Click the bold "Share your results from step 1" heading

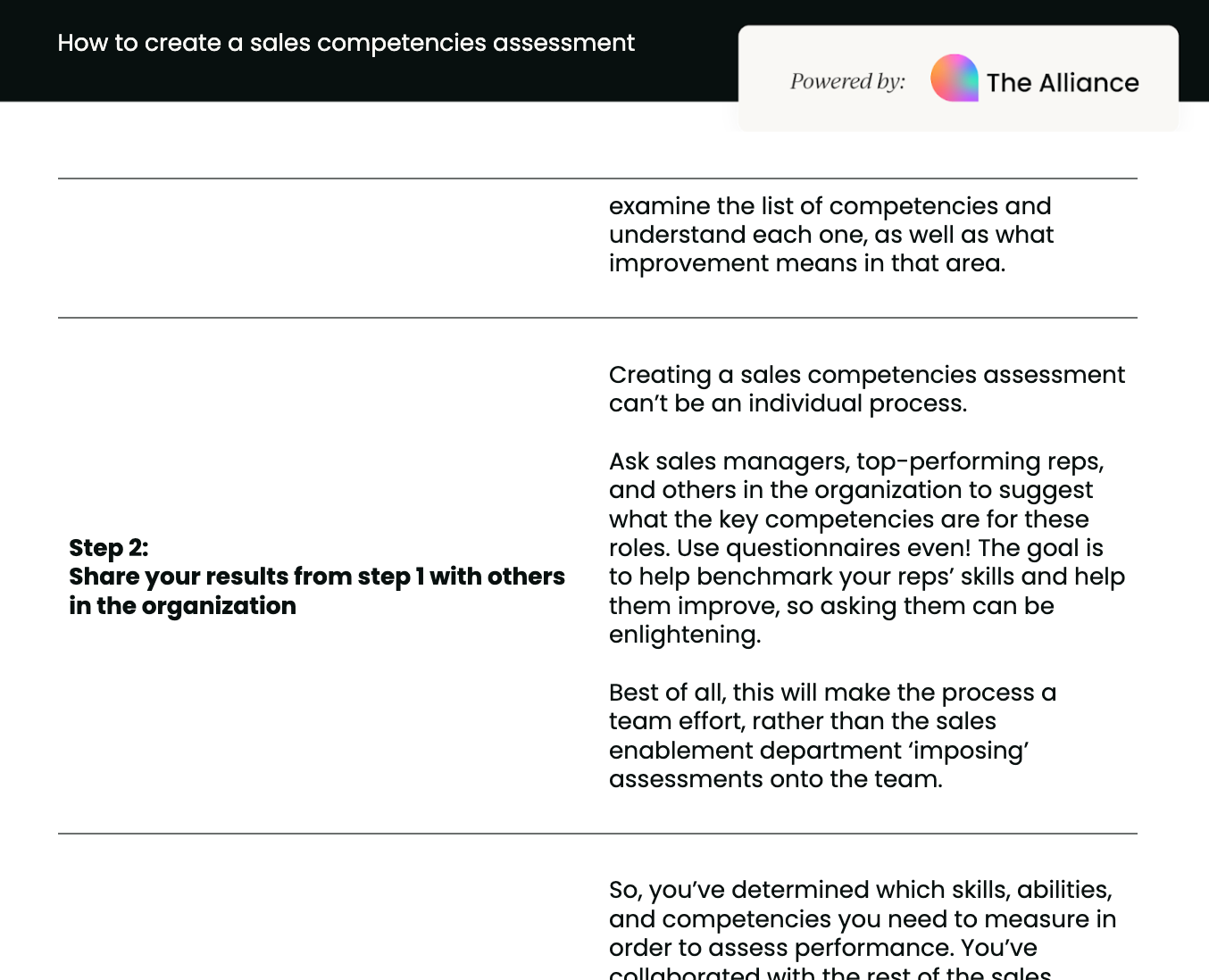pyautogui.click(x=316, y=577)
